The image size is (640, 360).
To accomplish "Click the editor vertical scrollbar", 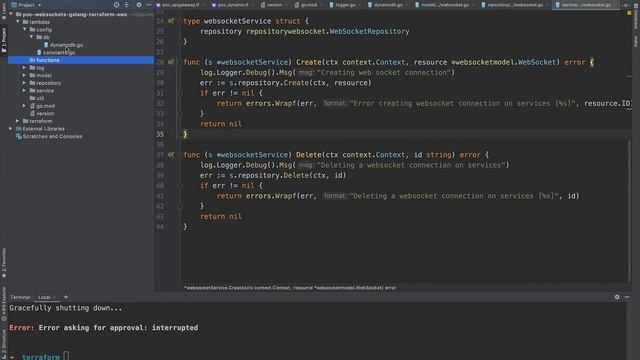I will (x=629, y=210).
